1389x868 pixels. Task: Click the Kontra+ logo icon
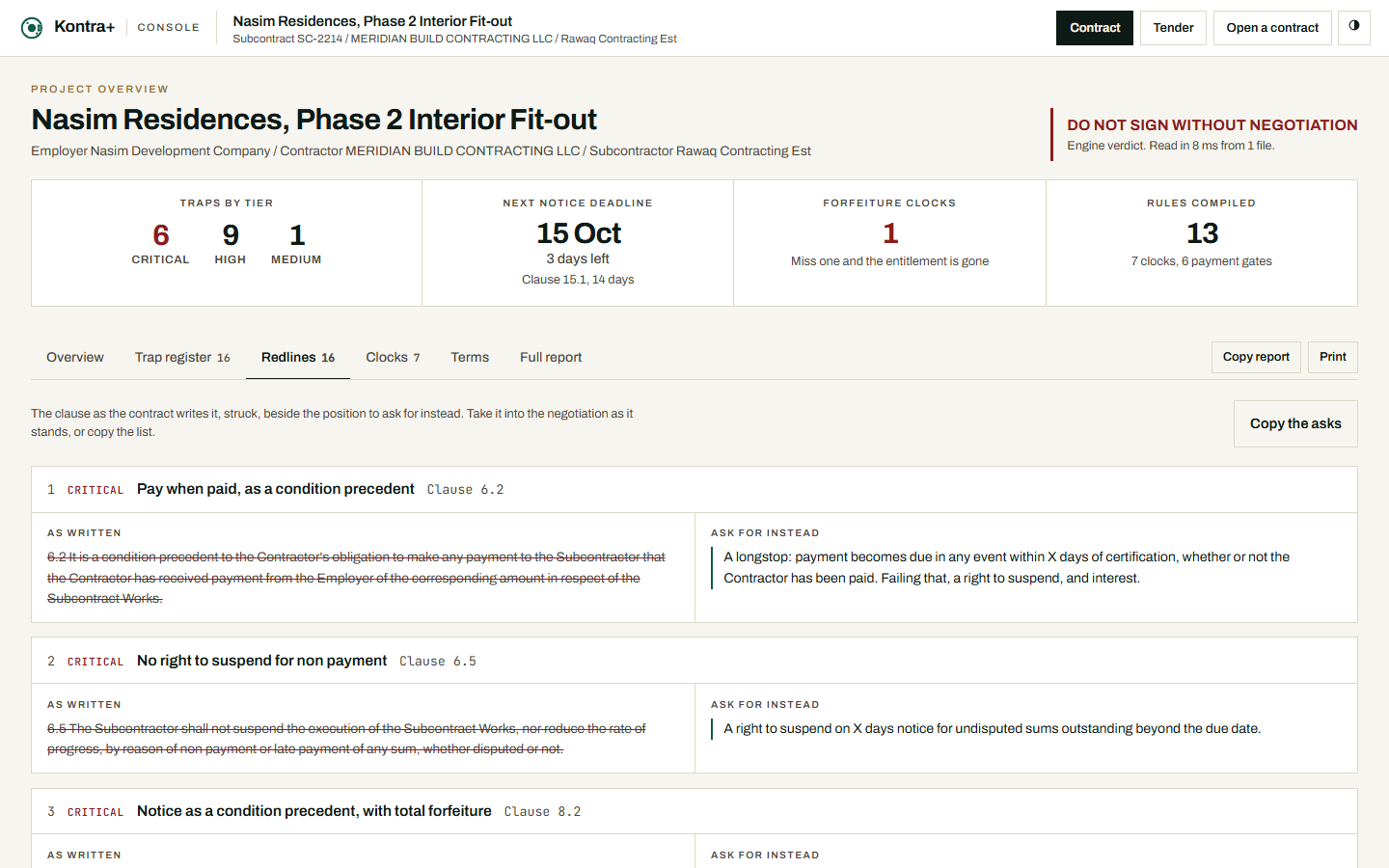point(32,28)
